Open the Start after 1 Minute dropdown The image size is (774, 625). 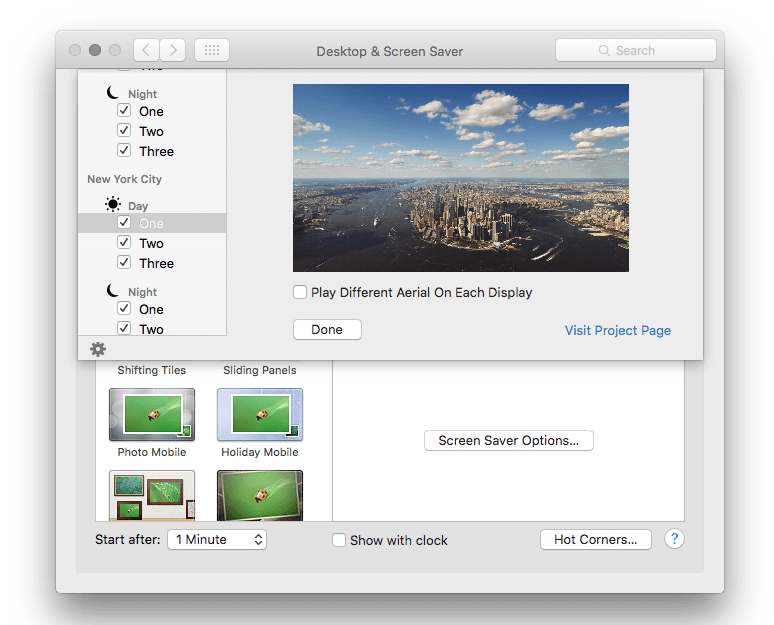(217, 540)
